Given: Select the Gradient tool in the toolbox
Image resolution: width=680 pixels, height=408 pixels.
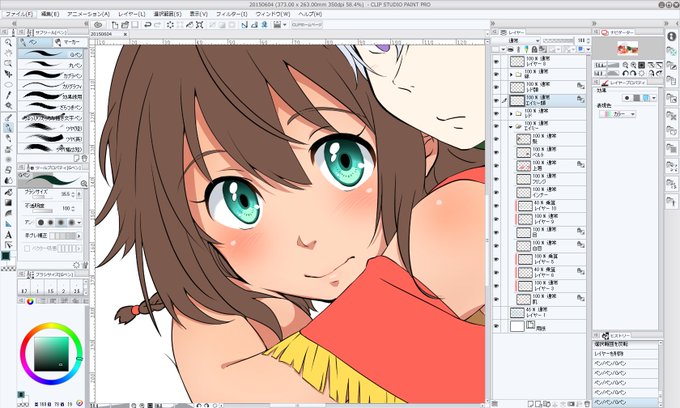Looking at the screenshot, I should click(x=8, y=202).
